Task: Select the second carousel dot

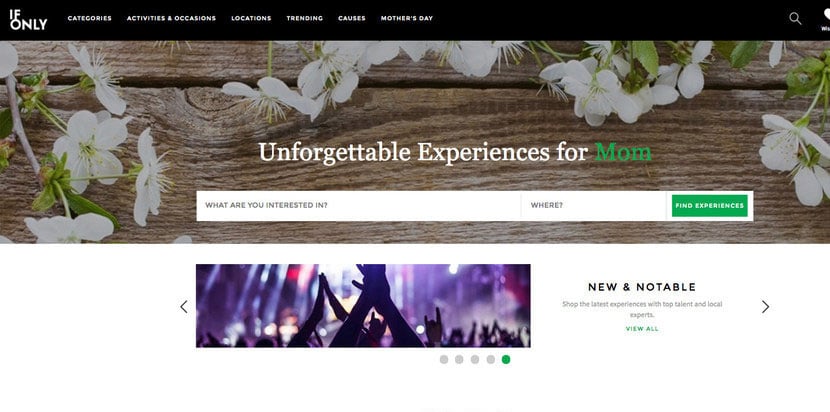Action: point(459,360)
